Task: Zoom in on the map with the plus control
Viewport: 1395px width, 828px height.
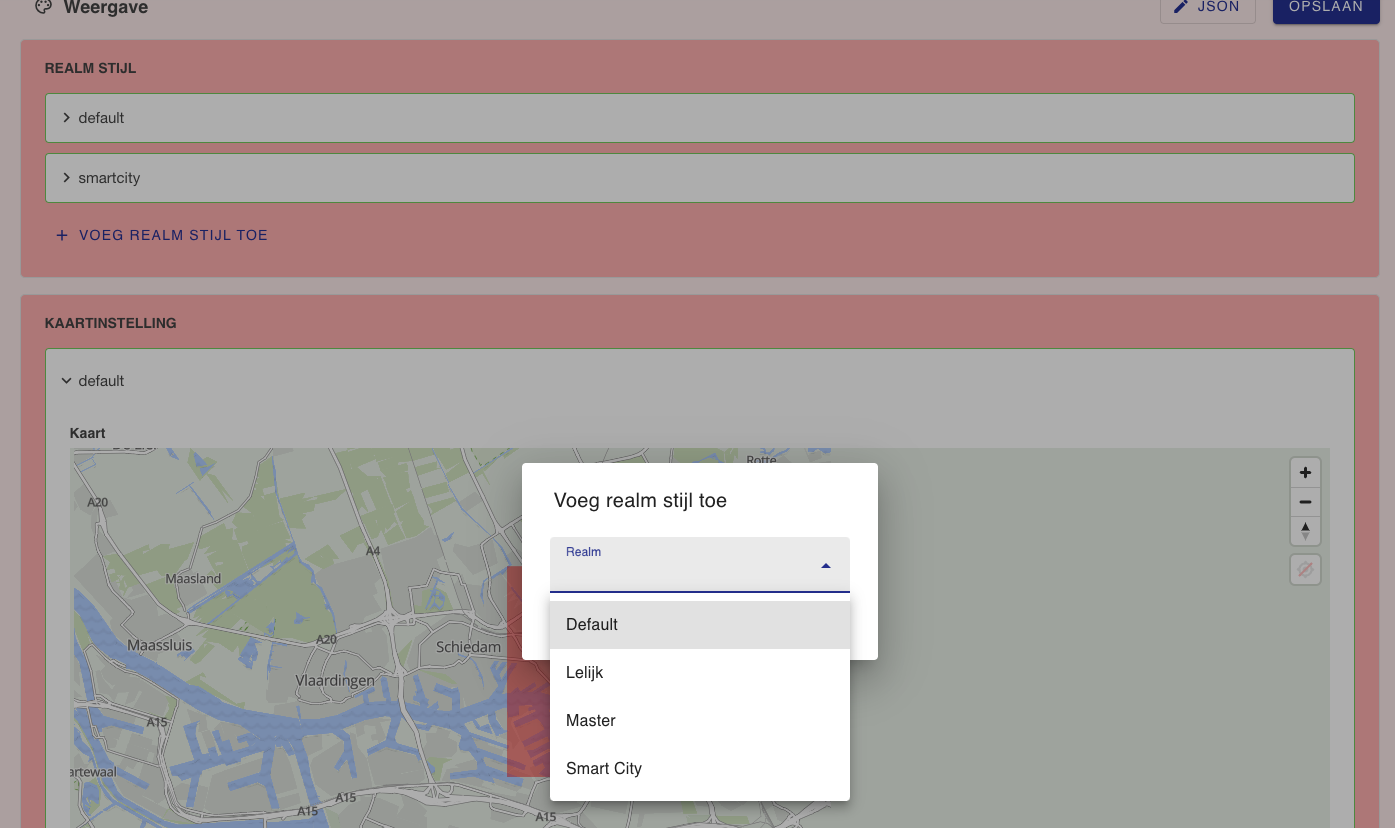Action: tap(1305, 472)
